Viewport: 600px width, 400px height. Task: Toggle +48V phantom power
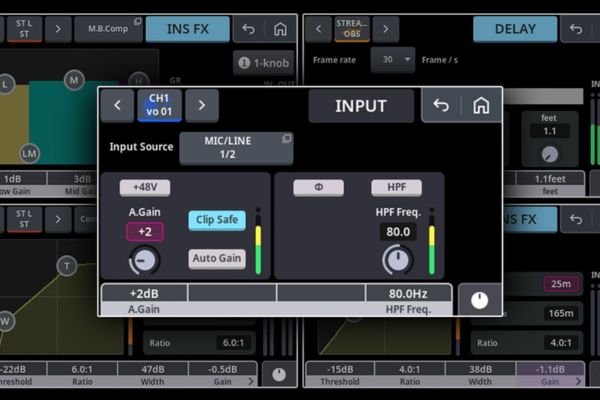145,187
